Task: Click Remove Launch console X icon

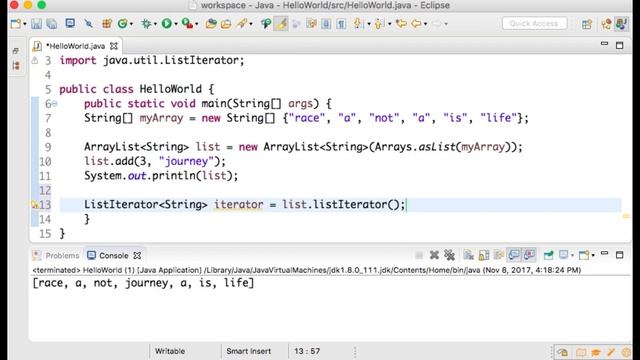Action: click(434, 255)
